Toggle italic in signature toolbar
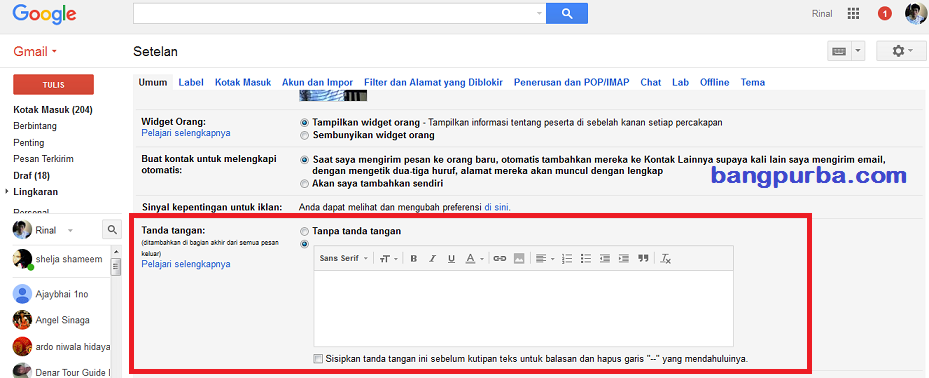 coord(433,258)
